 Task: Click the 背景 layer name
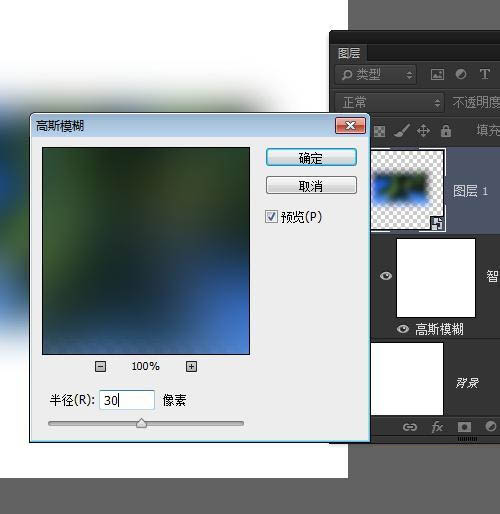point(467,383)
